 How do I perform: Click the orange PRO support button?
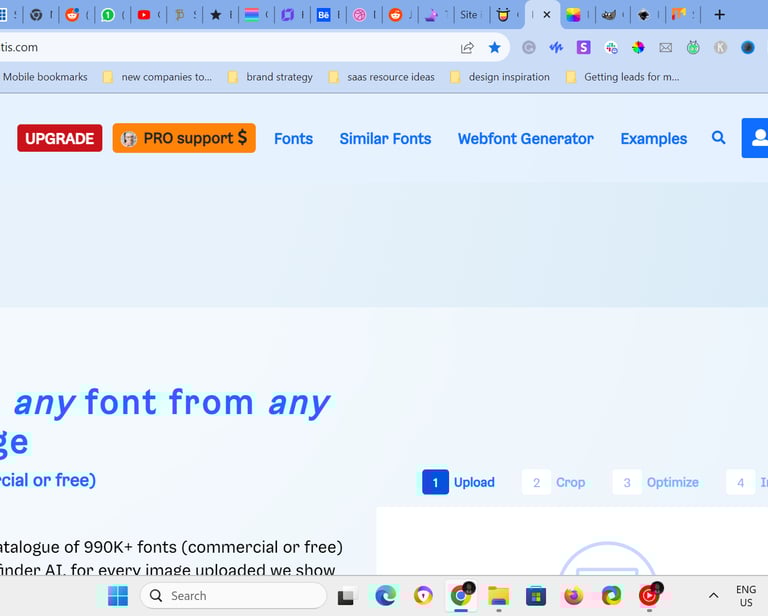pos(184,138)
